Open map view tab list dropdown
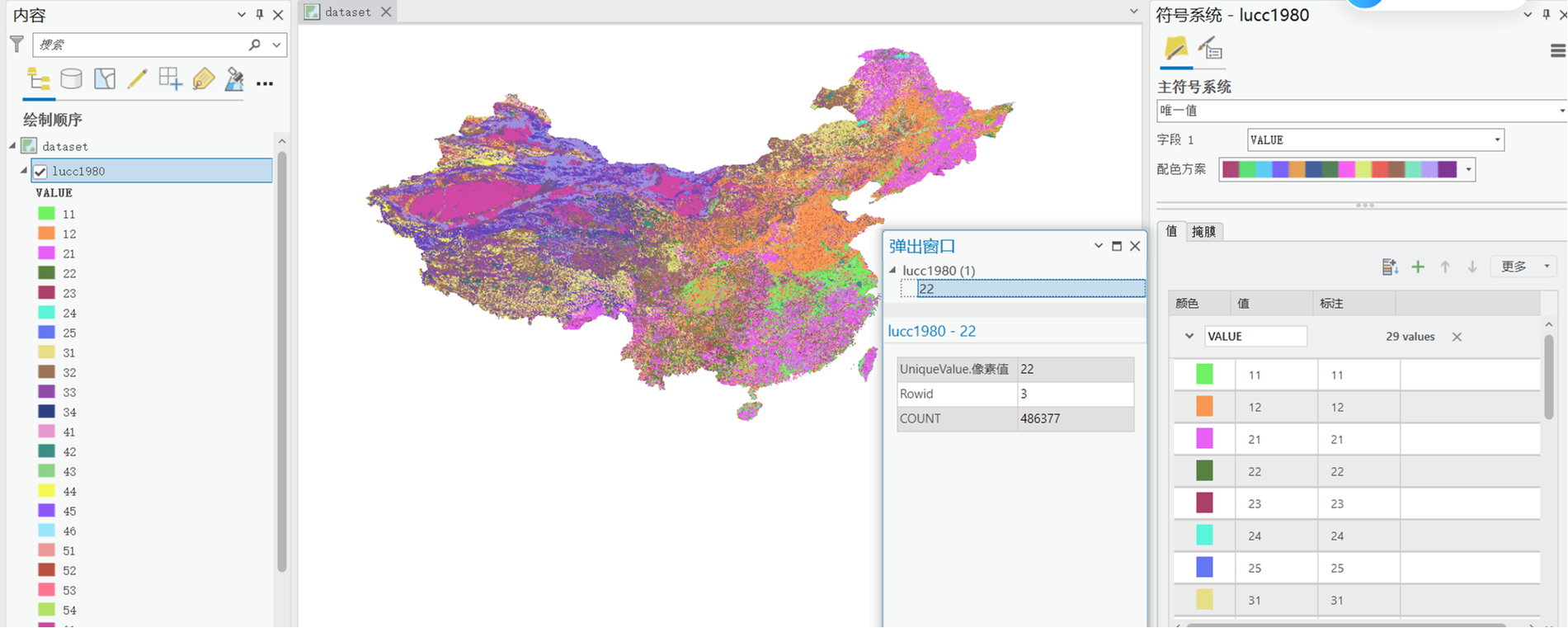Image resolution: width=1568 pixels, height=628 pixels. pyautogui.click(x=1133, y=12)
